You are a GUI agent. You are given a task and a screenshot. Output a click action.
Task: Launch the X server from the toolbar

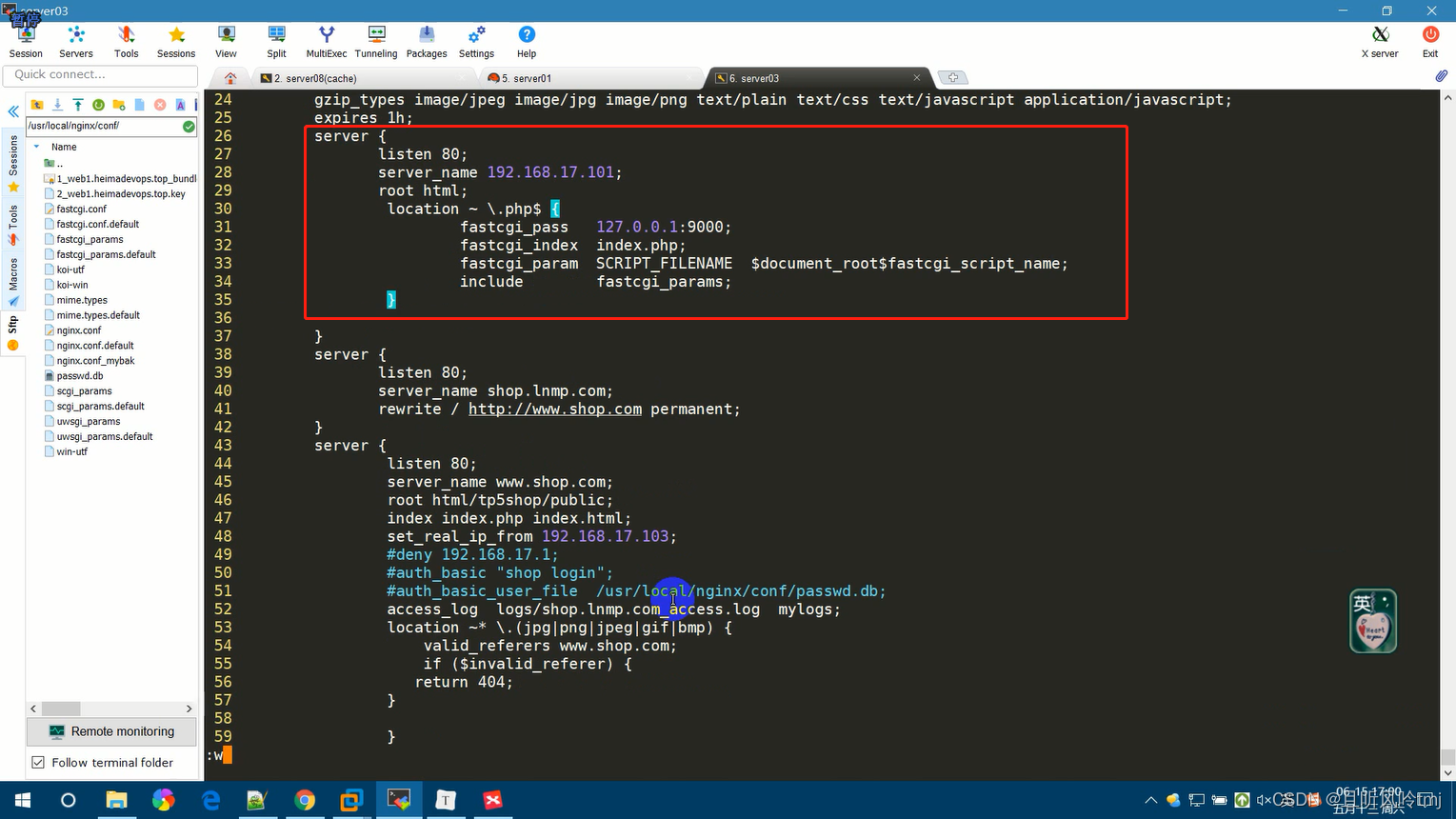click(x=1379, y=38)
